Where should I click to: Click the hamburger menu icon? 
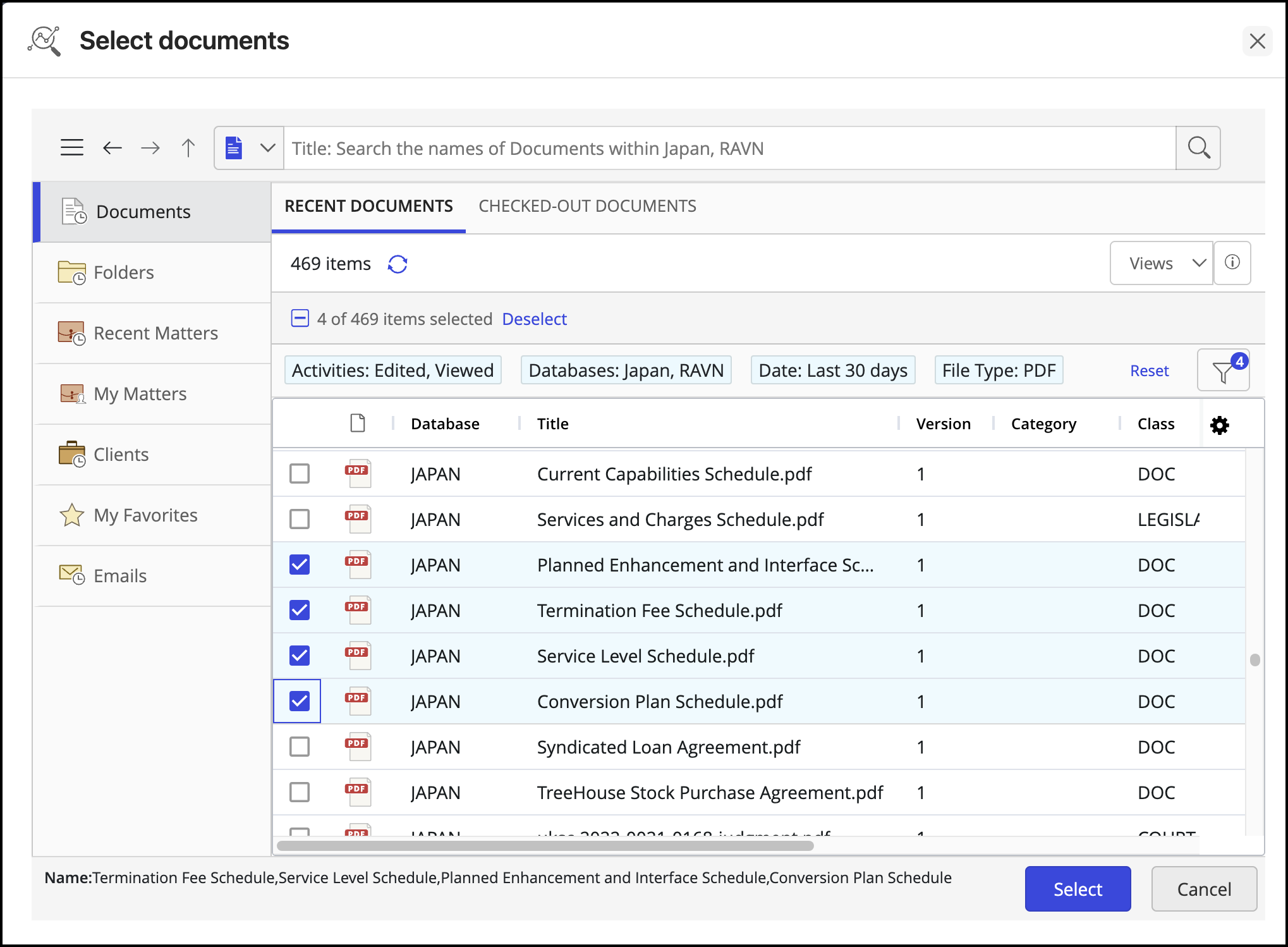click(72, 148)
